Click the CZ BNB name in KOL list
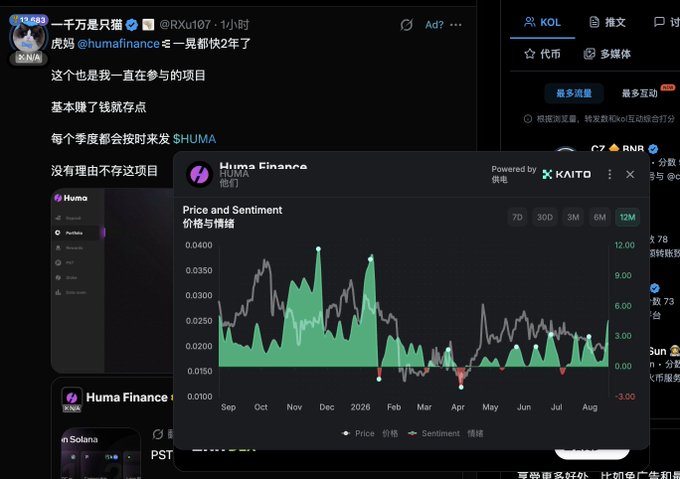Screen dimensions: 680x479 pyautogui.click(x=618, y=149)
